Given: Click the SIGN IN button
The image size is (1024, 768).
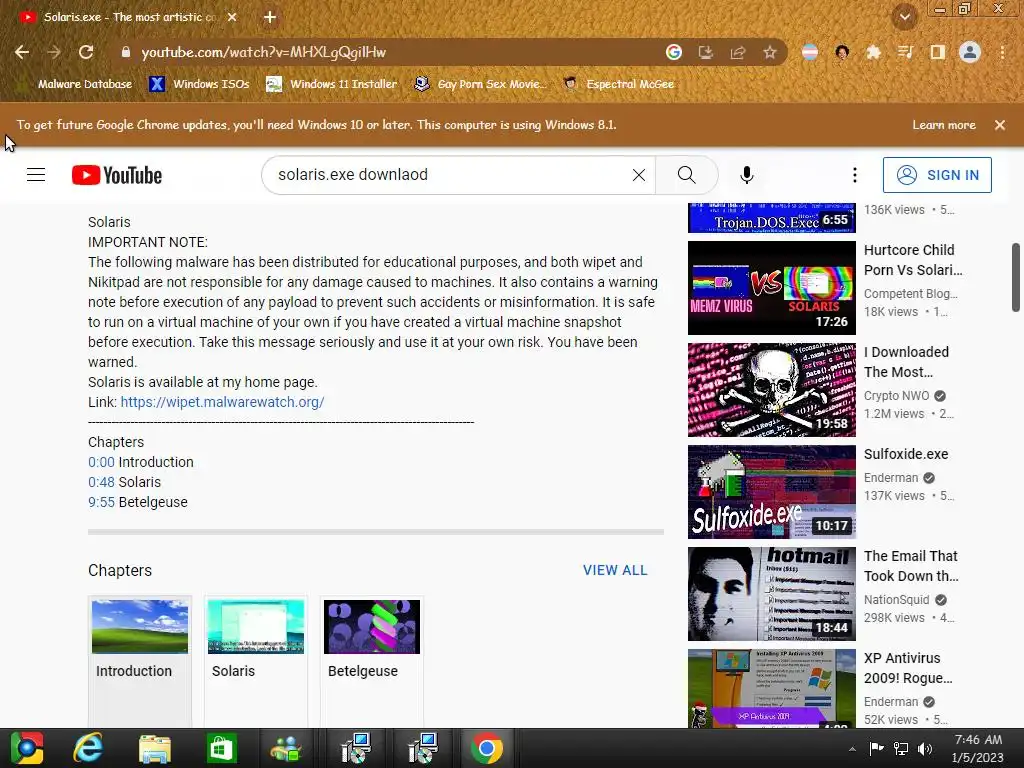Looking at the screenshot, I should [x=937, y=175].
